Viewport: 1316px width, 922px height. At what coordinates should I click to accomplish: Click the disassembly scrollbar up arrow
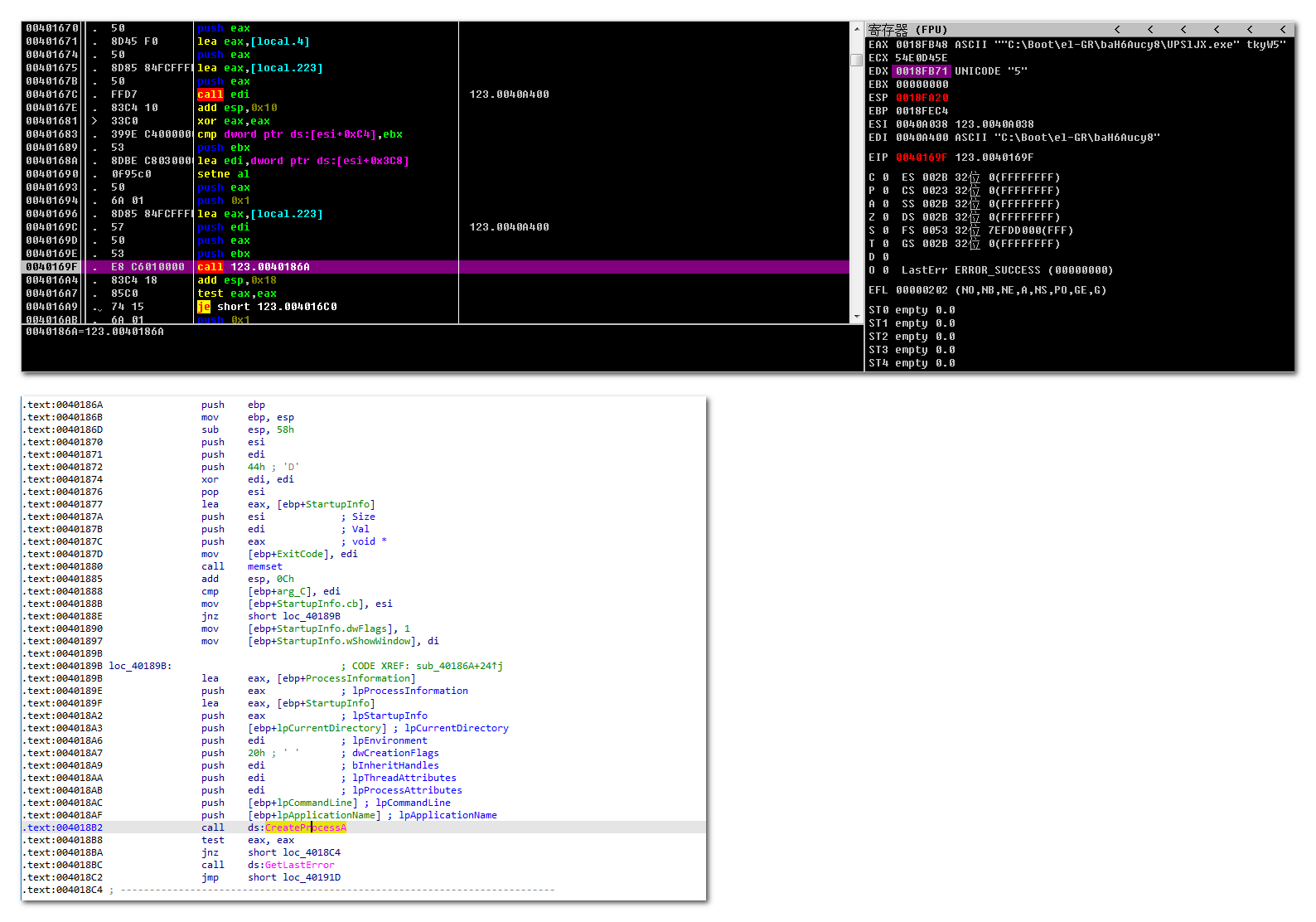(x=857, y=29)
